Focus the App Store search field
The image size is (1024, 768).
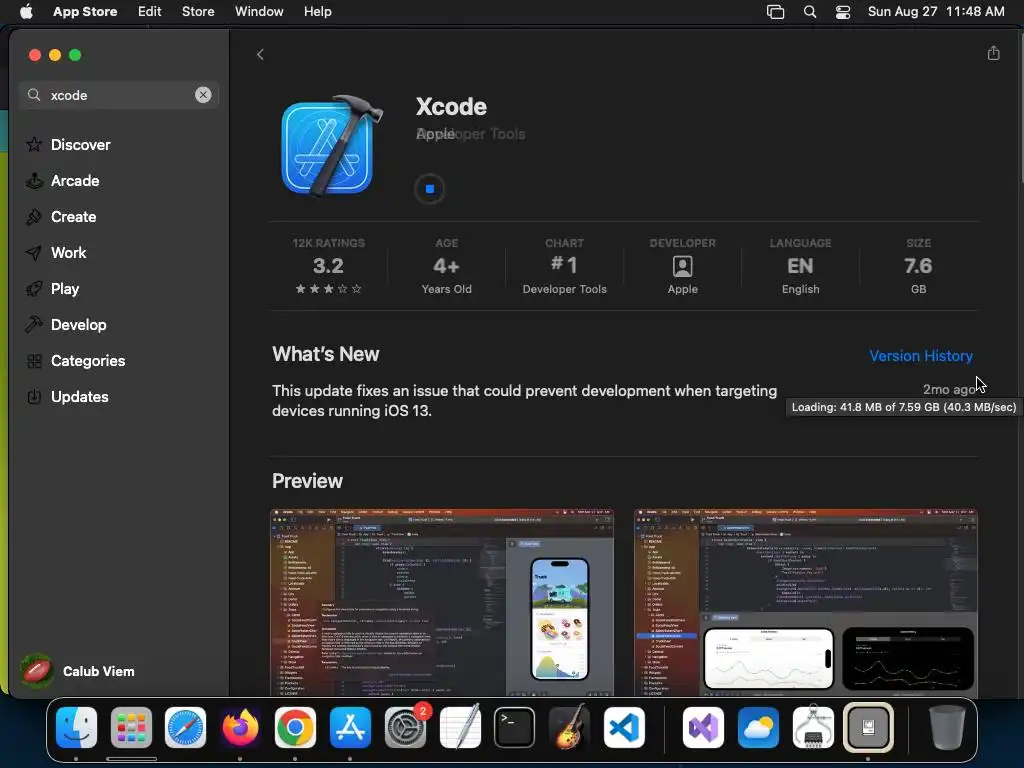point(119,95)
